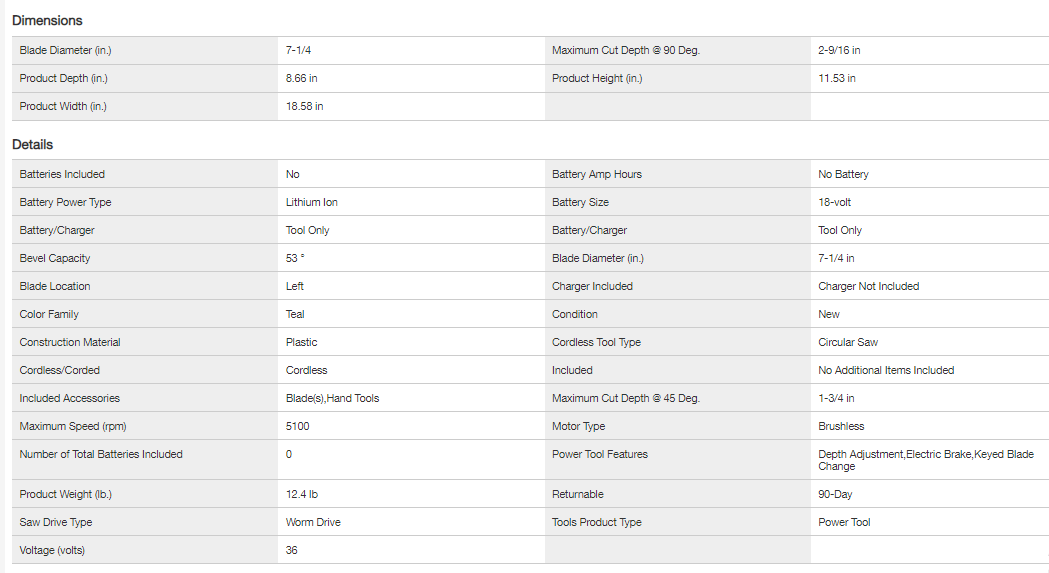Click the Dimensions section heading
The height and width of the screenshot is (573, 1049).
pyautogui.click(x=47, y=20)
